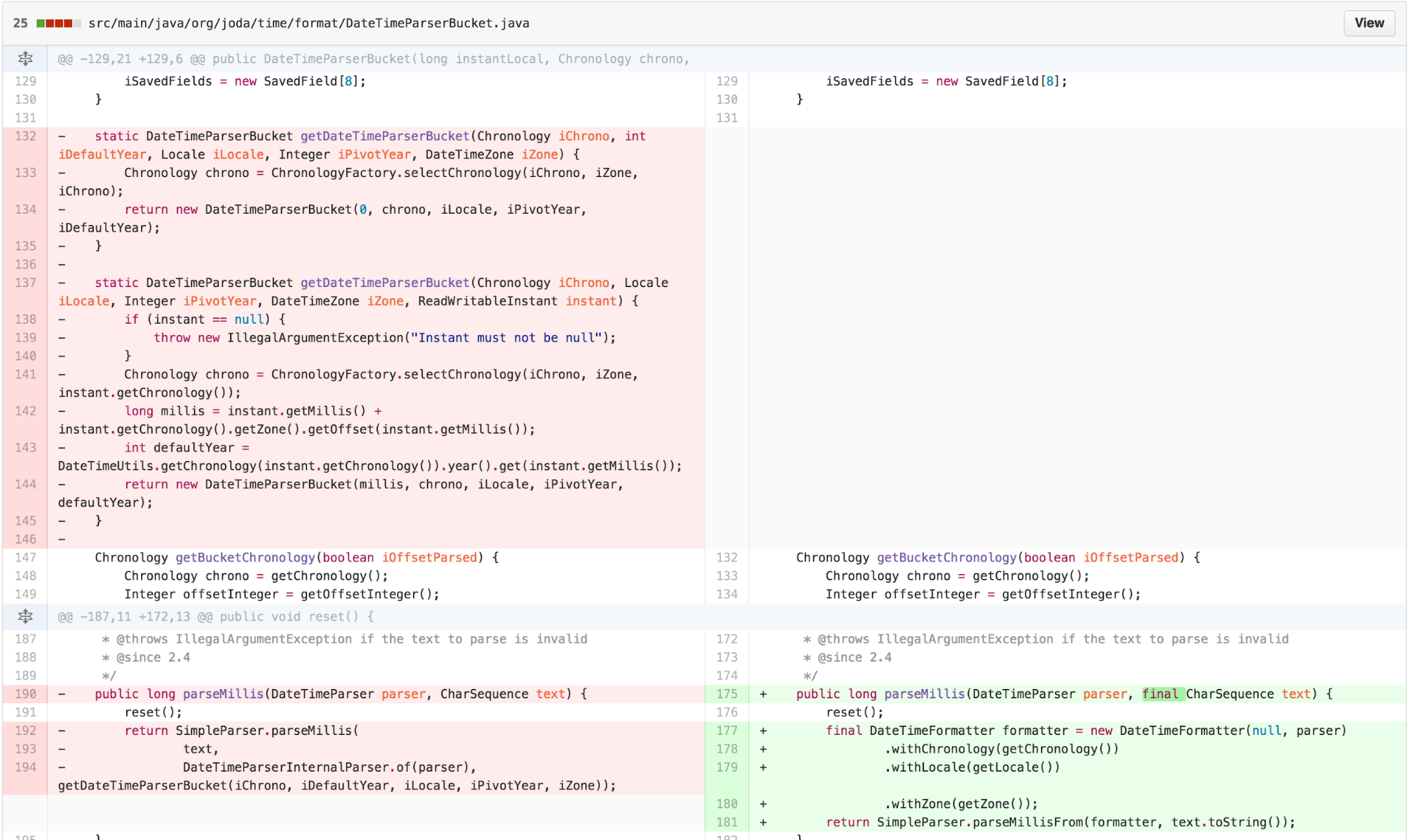Select right line number 175
This screenshot has width=1410, height=840.
pos(727,694)
